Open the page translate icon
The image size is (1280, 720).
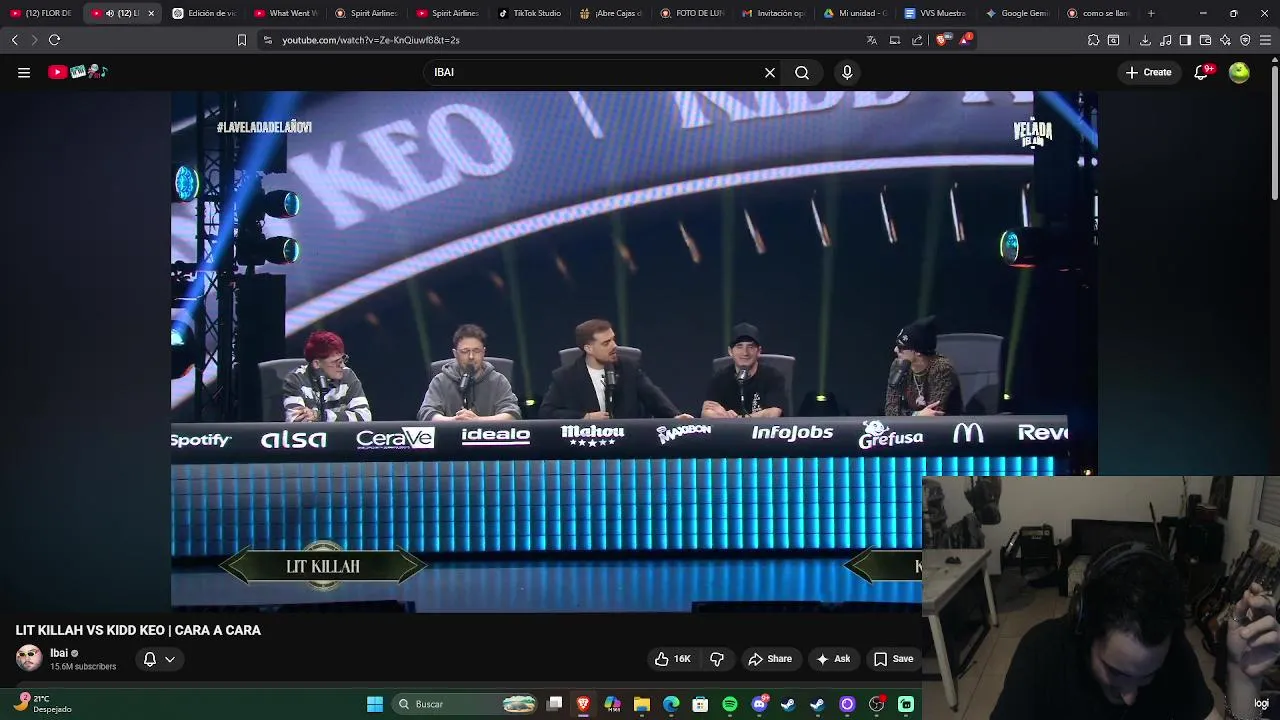point(871,40)
